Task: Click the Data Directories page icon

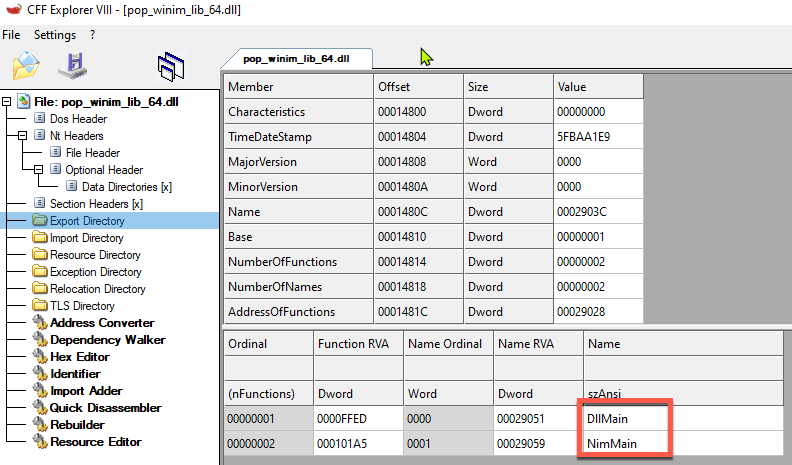Action: pos(72,186)
